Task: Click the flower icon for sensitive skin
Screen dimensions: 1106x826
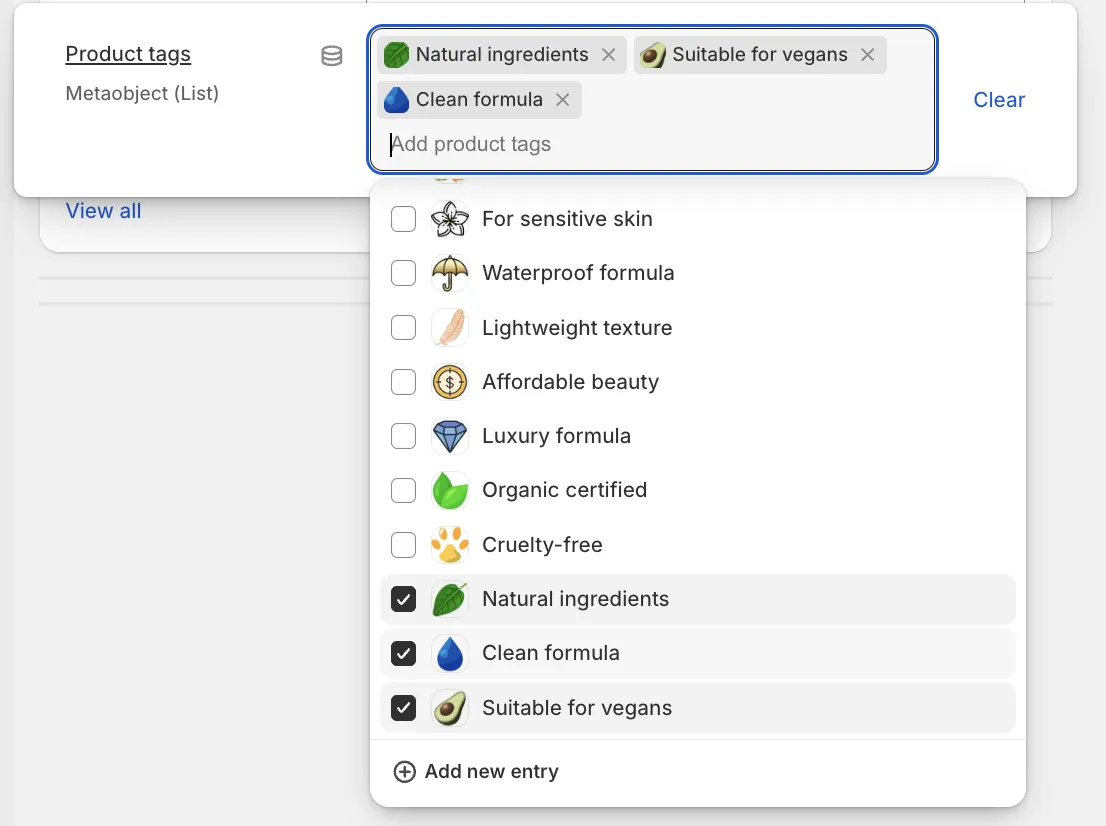Action: coord(449,219)
